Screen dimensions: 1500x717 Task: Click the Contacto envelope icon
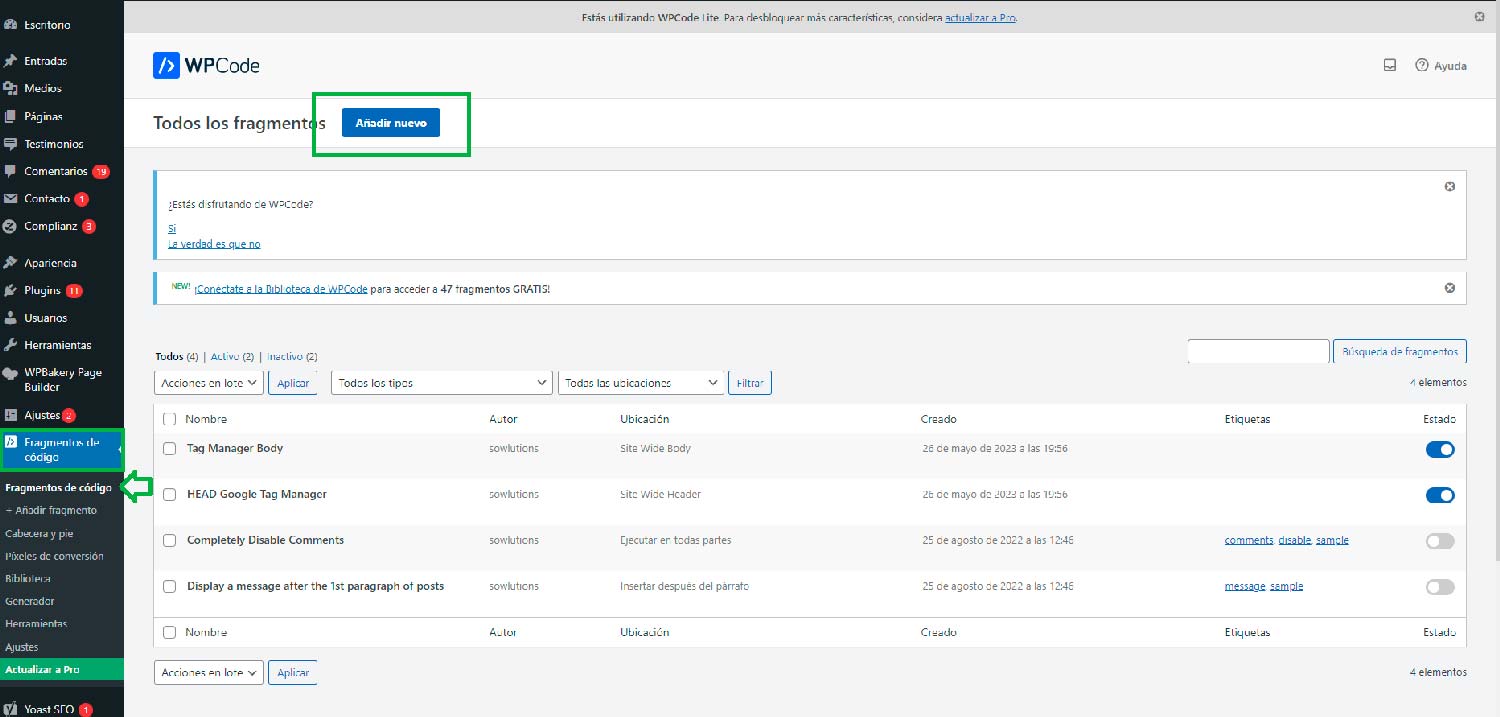10,199
